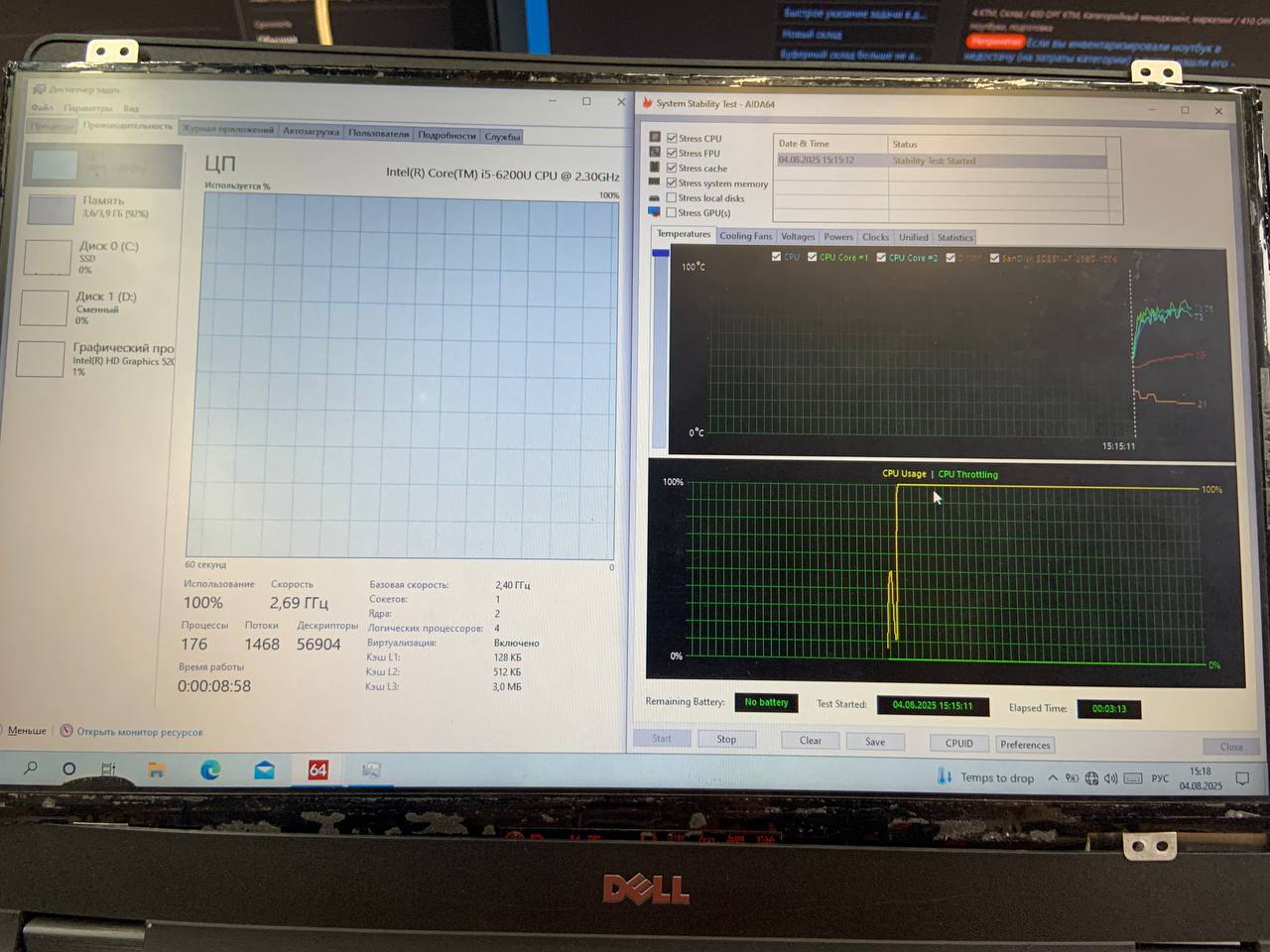
Task: Launch the Mail app from the taskbar
Action: tap(264, 770)
